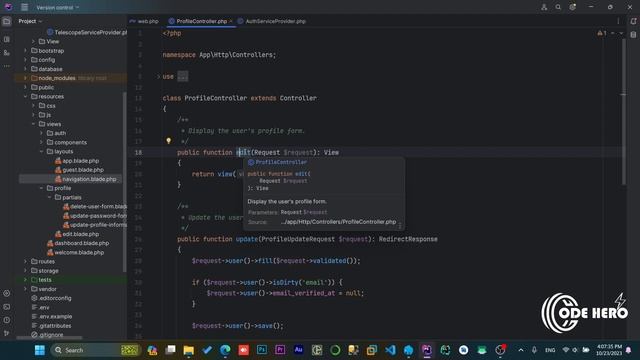Open the Project view dropdown
The height and width of the screenshot is (360, 640).
click(x=30, y=21)
